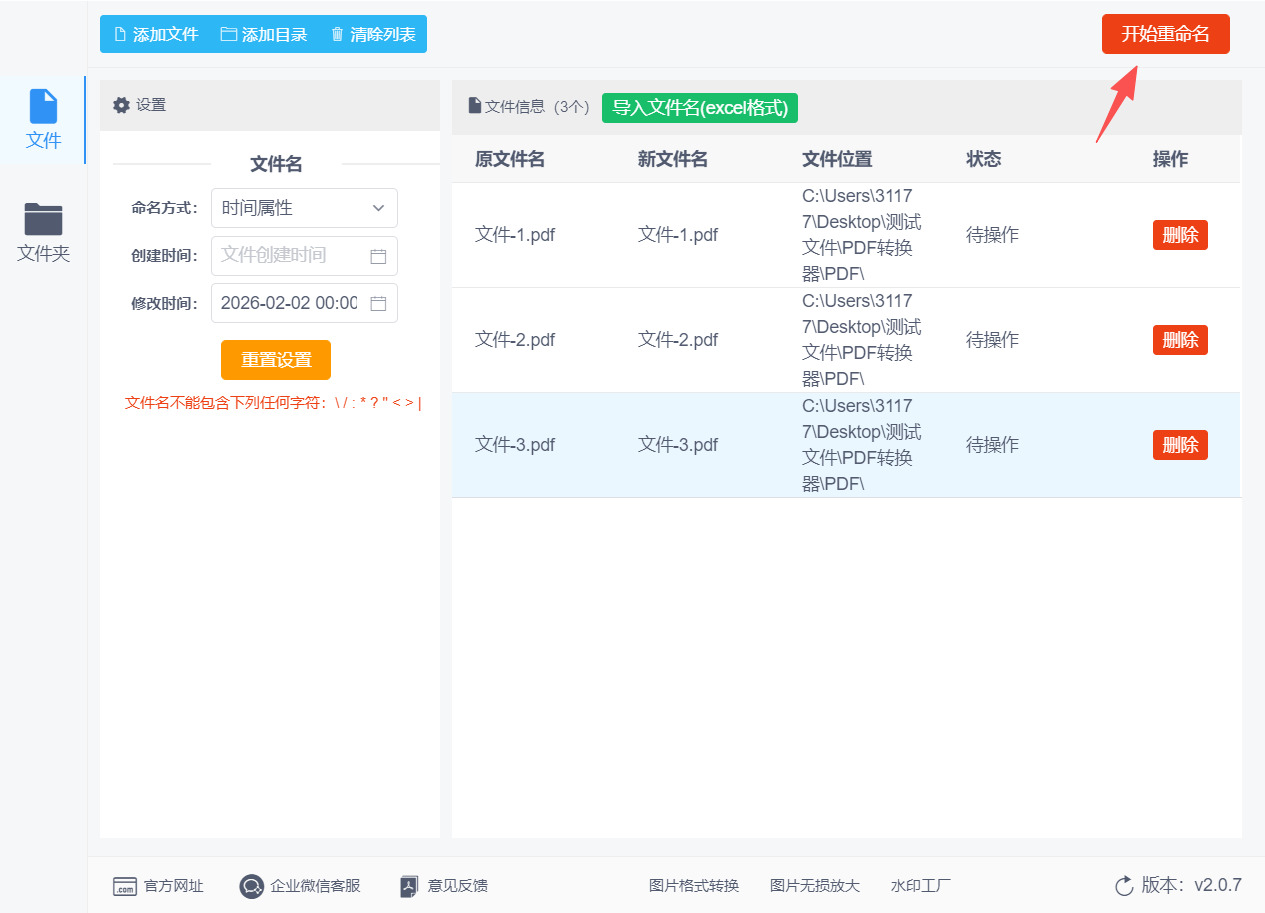Expand the 命名方式 dropdown
Image resolution: width=1265 pixels, height=913 pixels.
(304, 208)
